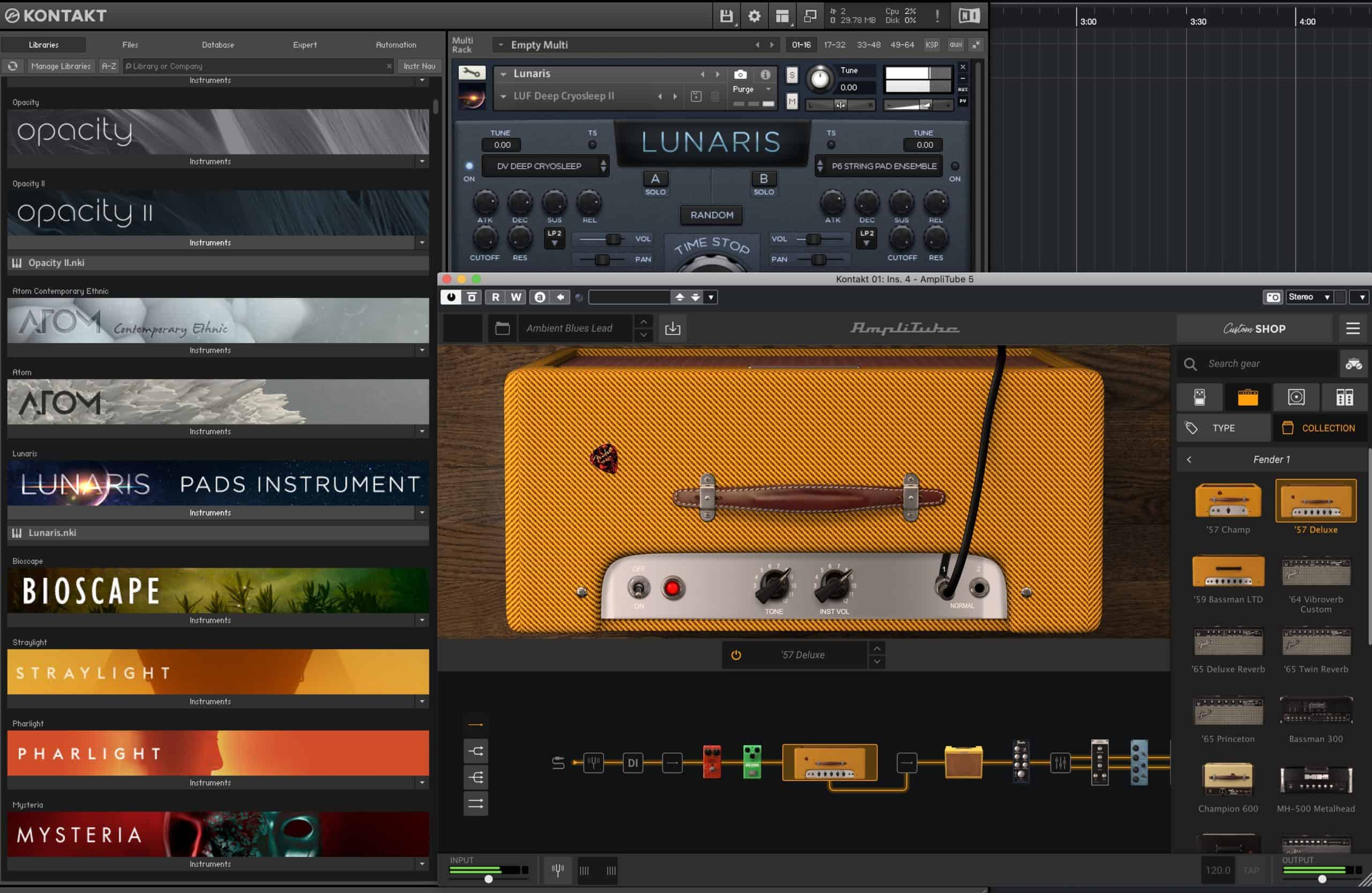Open tuner icon in bottom bar

coord(557,870)
